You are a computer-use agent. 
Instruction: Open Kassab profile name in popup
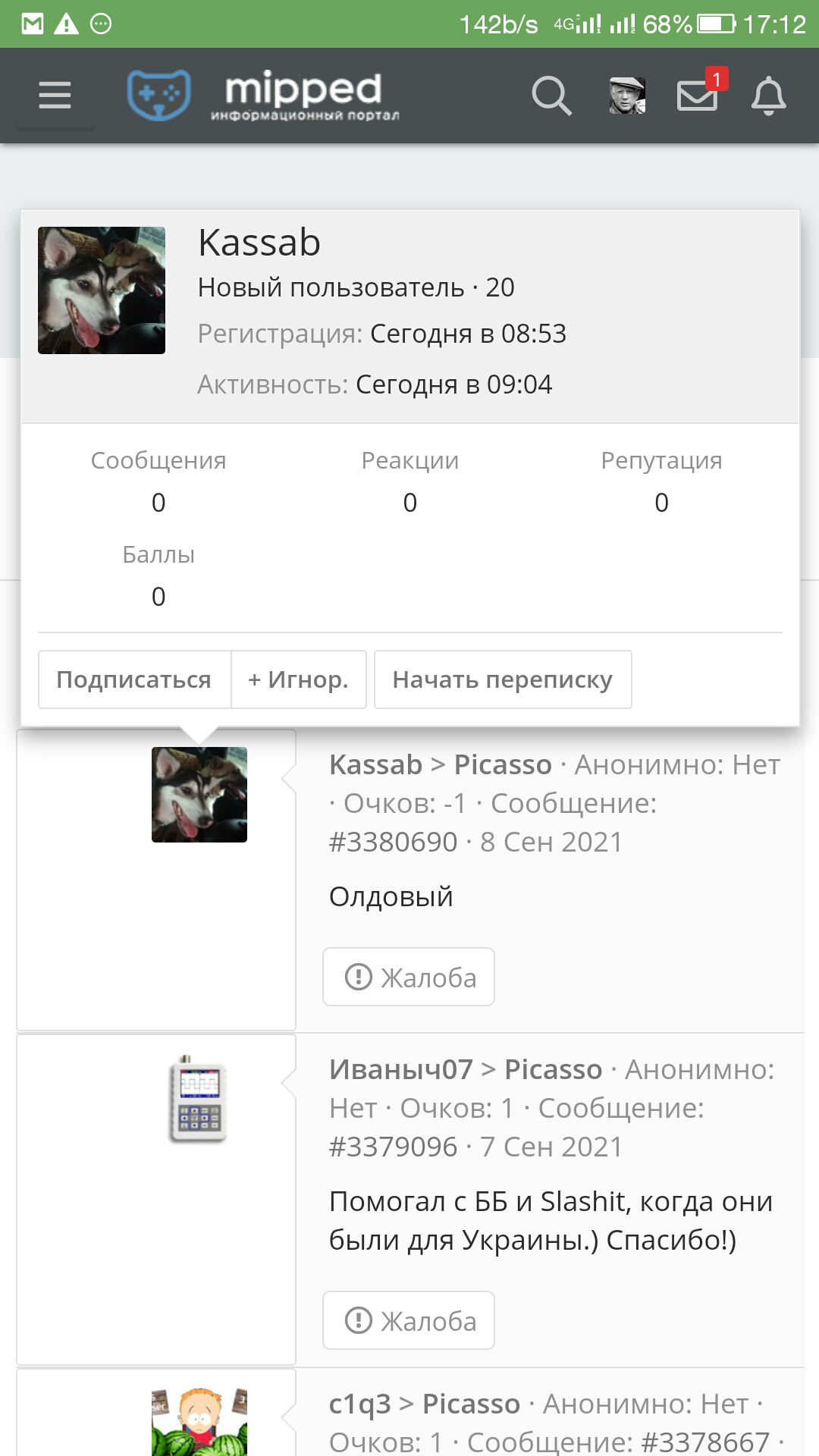tap(259, 243)
